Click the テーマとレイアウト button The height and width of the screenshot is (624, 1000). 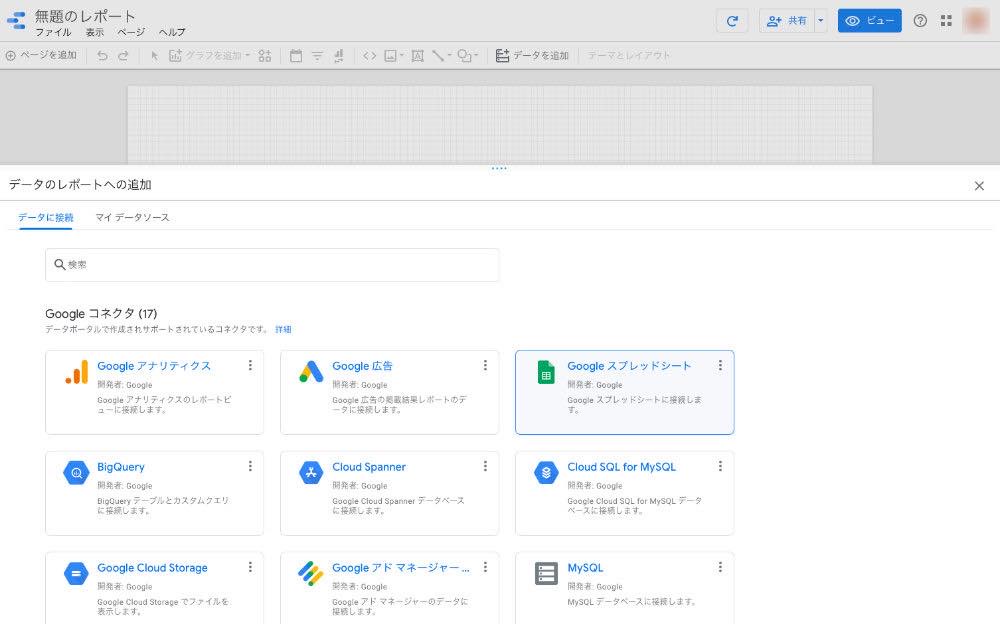(628, 56)
